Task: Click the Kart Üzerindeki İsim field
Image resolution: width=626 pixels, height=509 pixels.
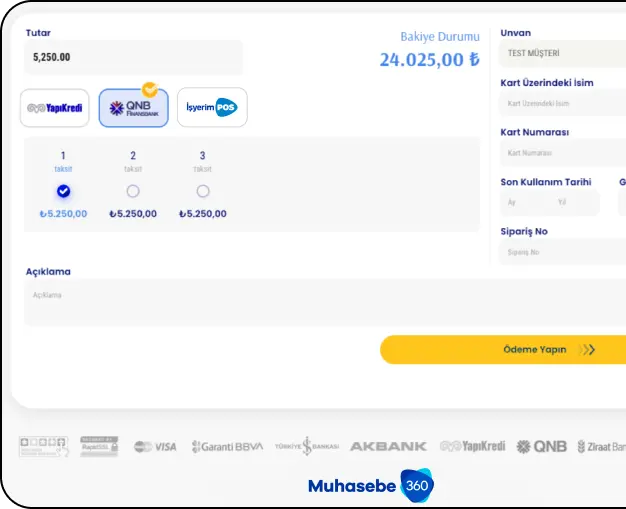Action: point(563,103)
